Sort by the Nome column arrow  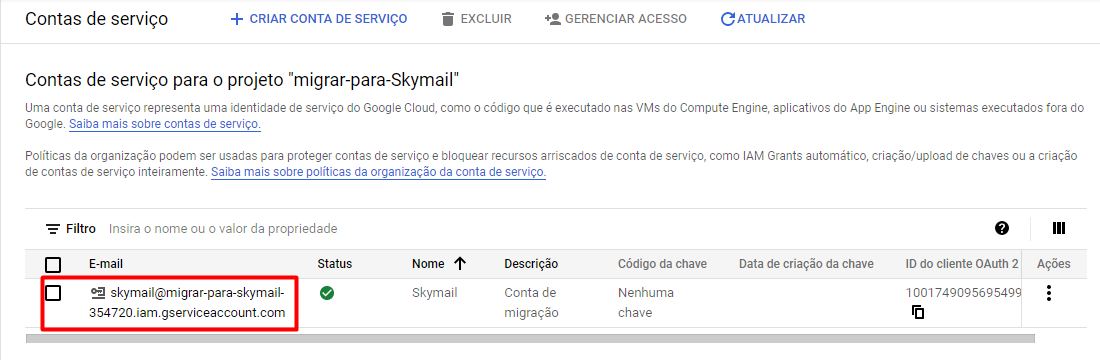coord(460,264)
